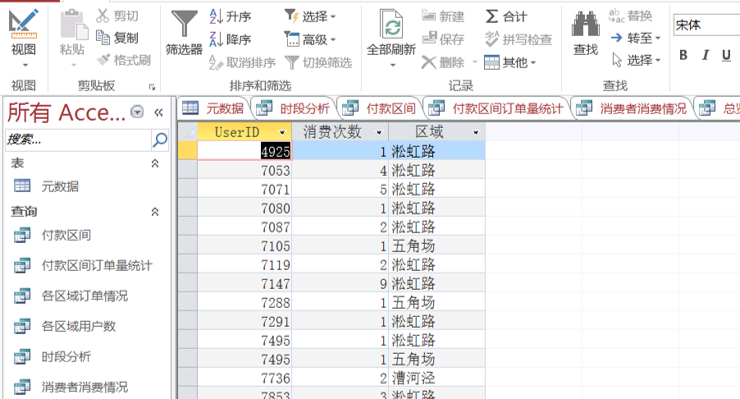740x399 pixels.
Task: Click the select-all corner of datasheet
Action: click(x=188, y=132)
